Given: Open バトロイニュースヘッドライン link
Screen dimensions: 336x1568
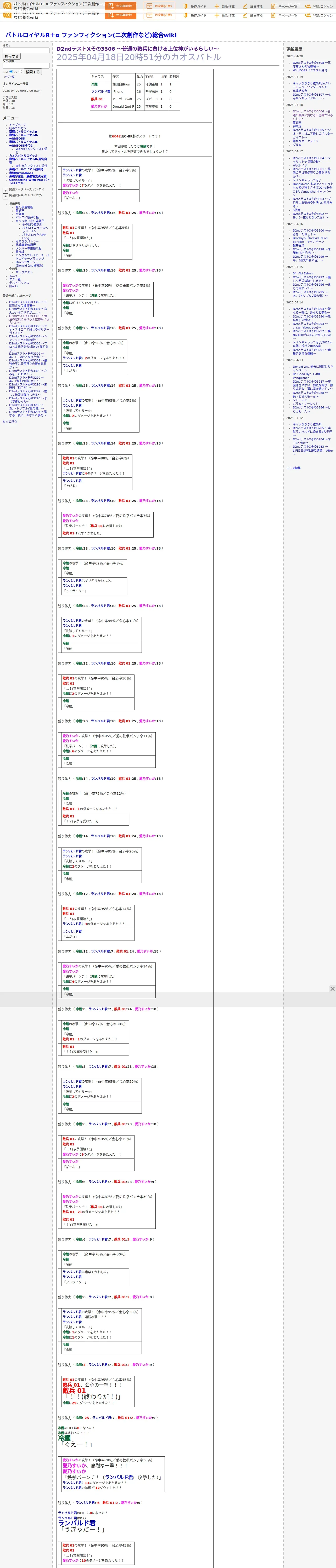Looking at the screenshot, I should [35, 229].
